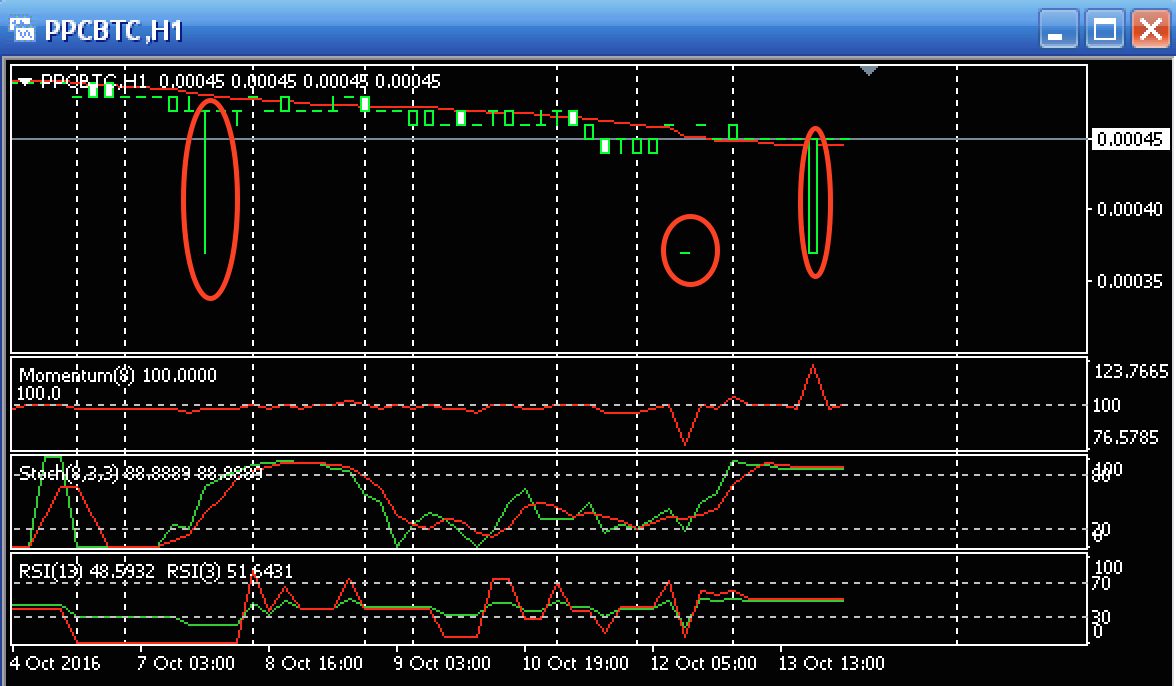
Task: Click the 123.7665 momentum scale value
Action: pos(1131,371)
